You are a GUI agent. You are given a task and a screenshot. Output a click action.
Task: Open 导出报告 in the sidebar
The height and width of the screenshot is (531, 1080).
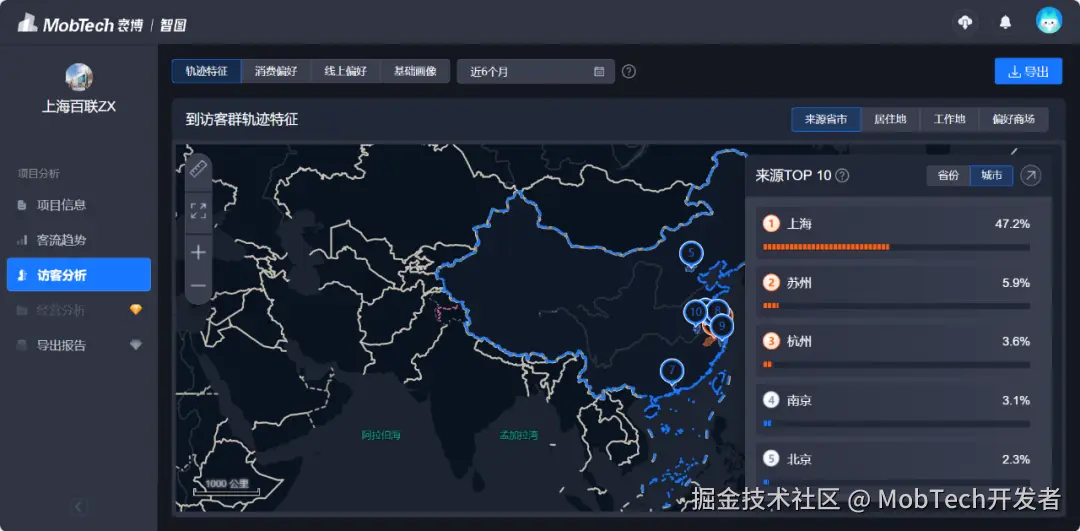[x=79, y=345]
